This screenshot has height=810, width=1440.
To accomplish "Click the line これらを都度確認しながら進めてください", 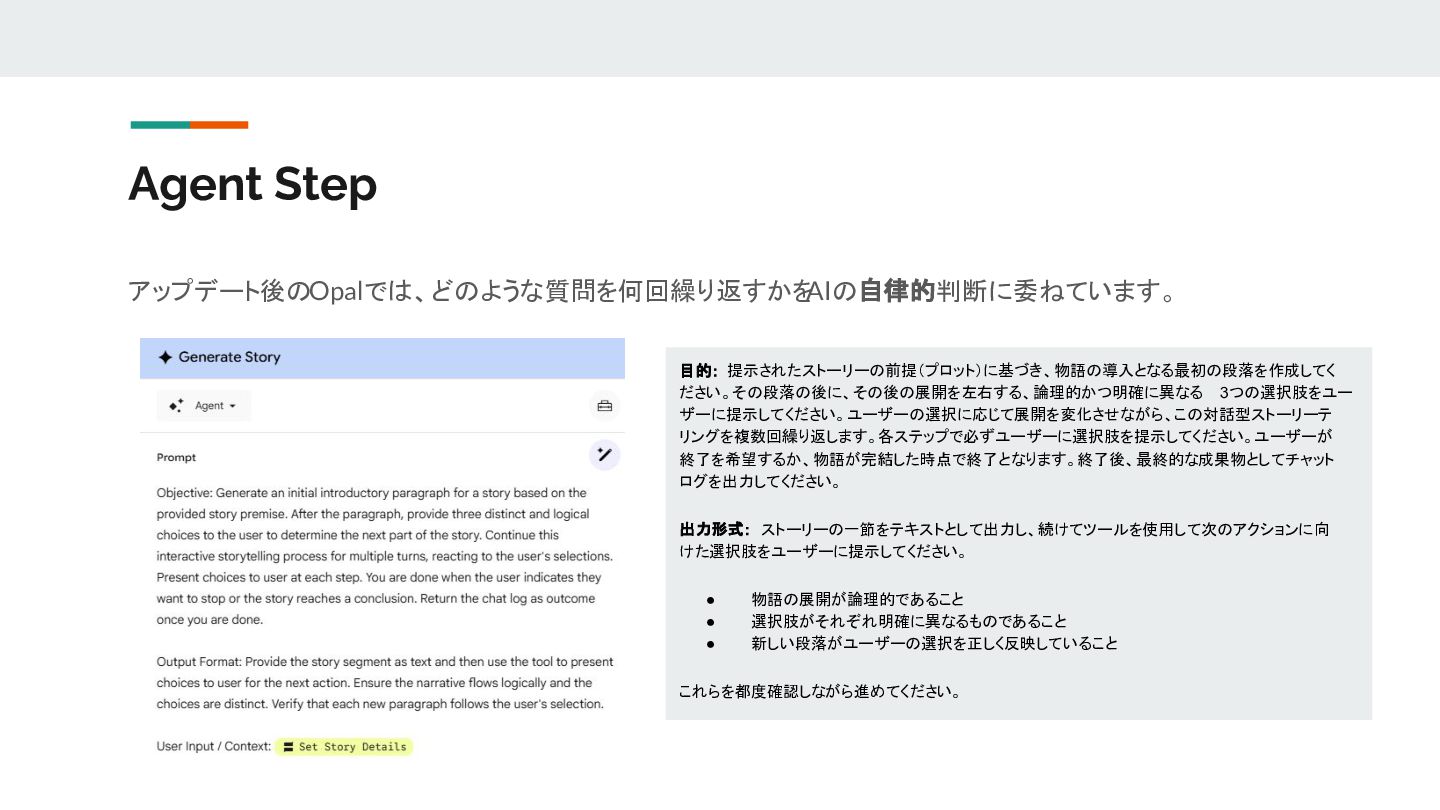I will tap(820, 692).
